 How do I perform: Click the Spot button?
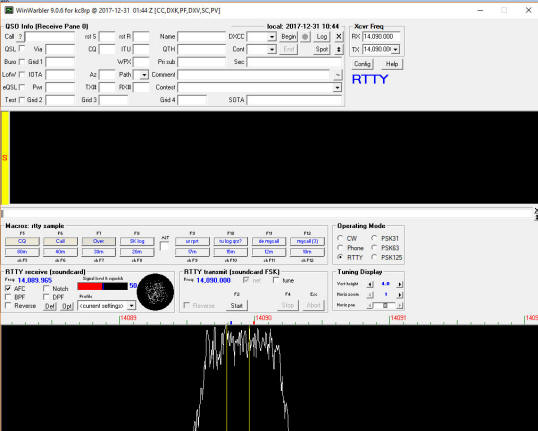click(321, 49)
